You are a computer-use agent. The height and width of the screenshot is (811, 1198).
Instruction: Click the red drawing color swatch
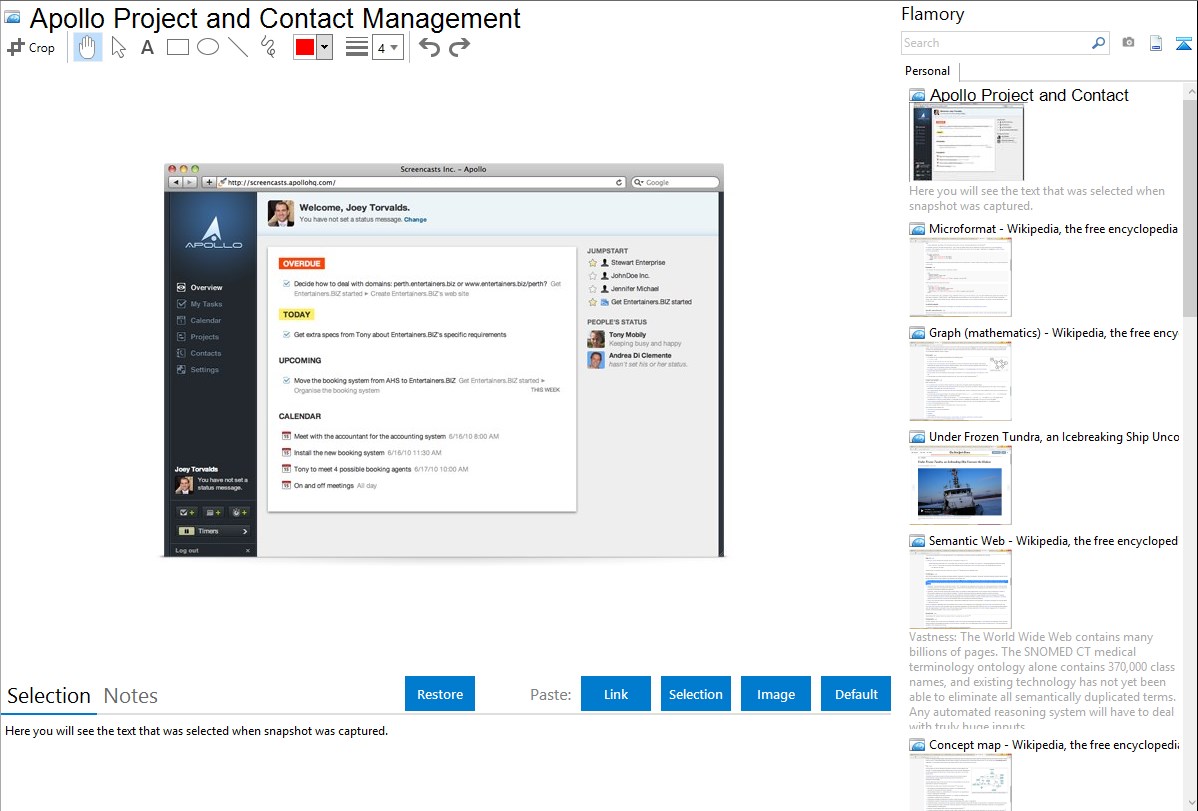[305, 47]
